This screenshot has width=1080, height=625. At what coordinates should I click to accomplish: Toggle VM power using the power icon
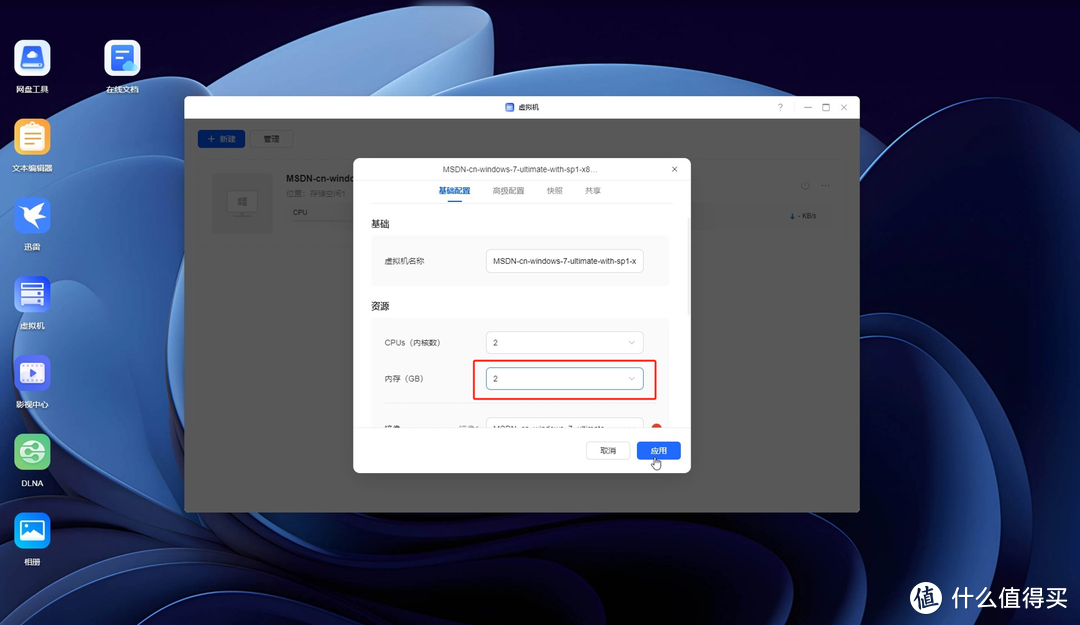coord(804,186)
